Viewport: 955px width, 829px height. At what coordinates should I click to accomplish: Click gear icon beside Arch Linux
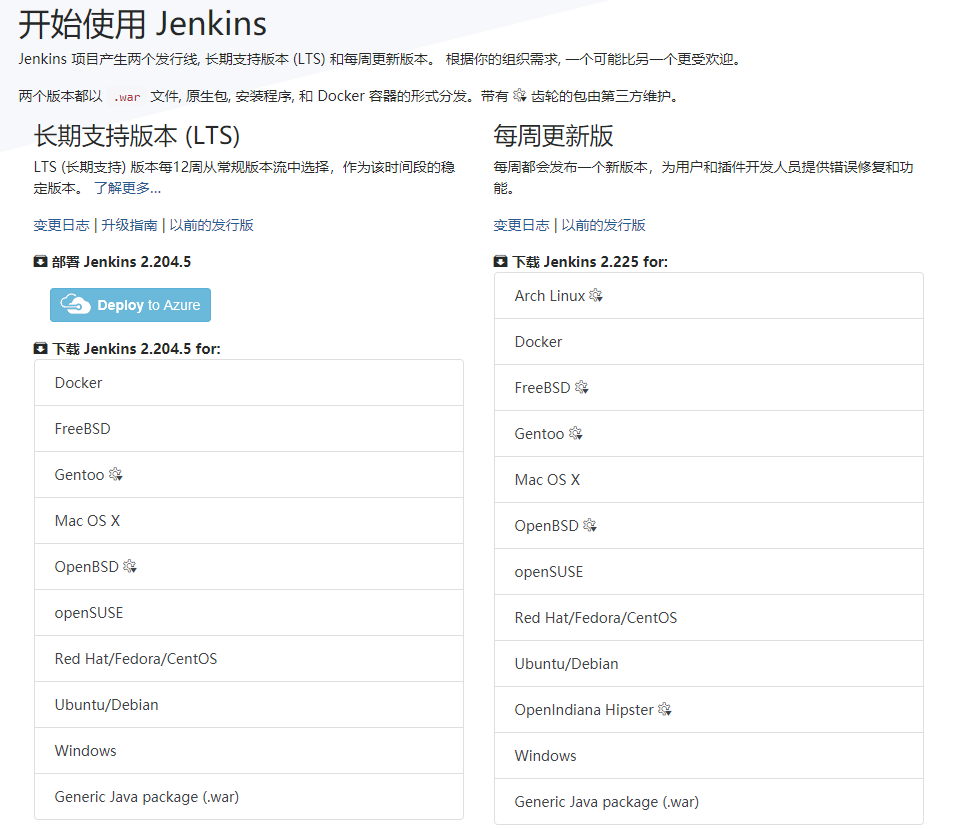596,295
